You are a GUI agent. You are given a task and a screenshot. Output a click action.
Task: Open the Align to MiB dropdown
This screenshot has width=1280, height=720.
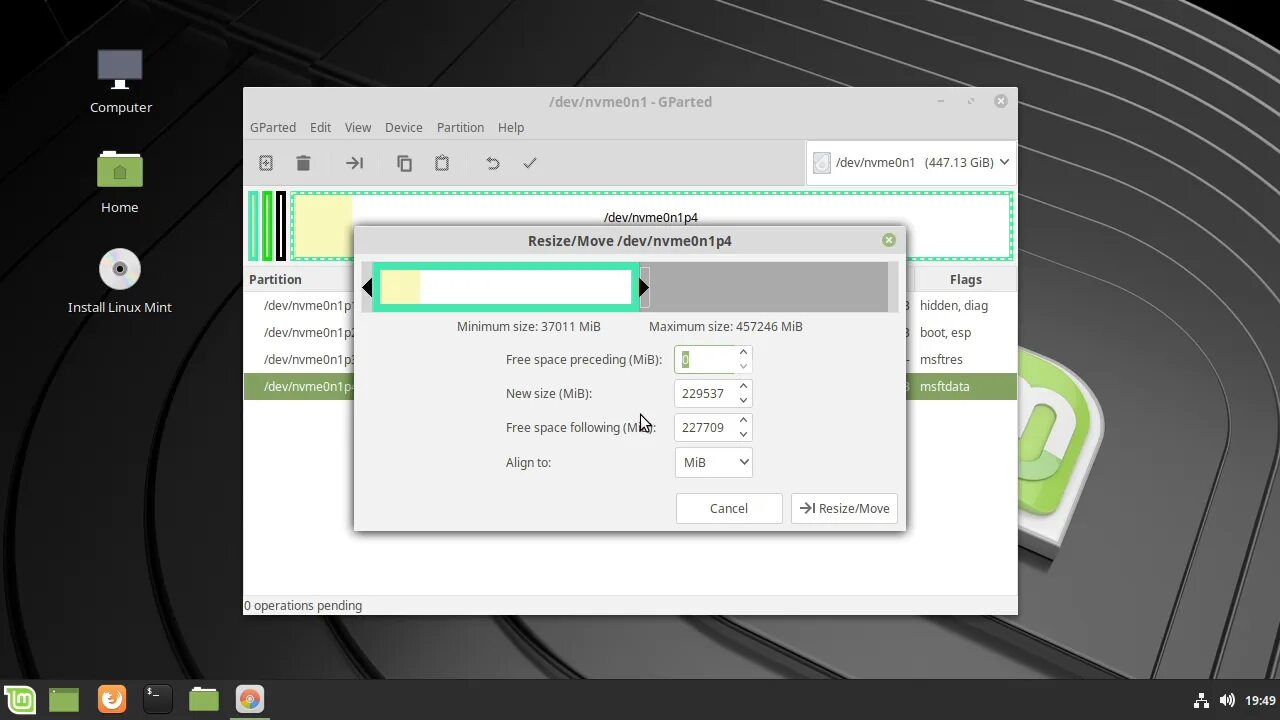point(714,462)
